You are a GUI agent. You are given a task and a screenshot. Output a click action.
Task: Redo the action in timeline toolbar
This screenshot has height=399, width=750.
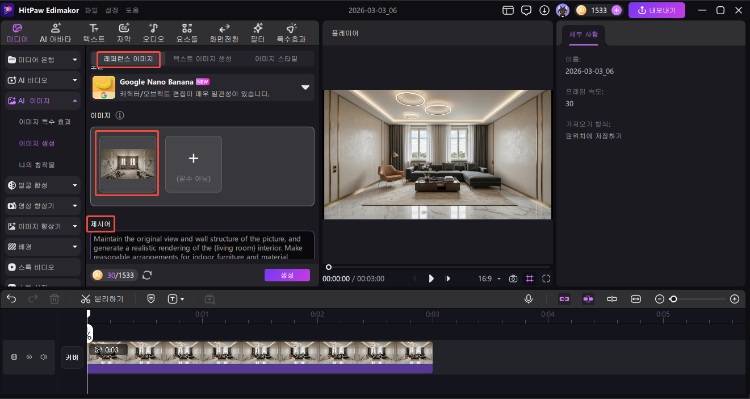coord(33,299)
